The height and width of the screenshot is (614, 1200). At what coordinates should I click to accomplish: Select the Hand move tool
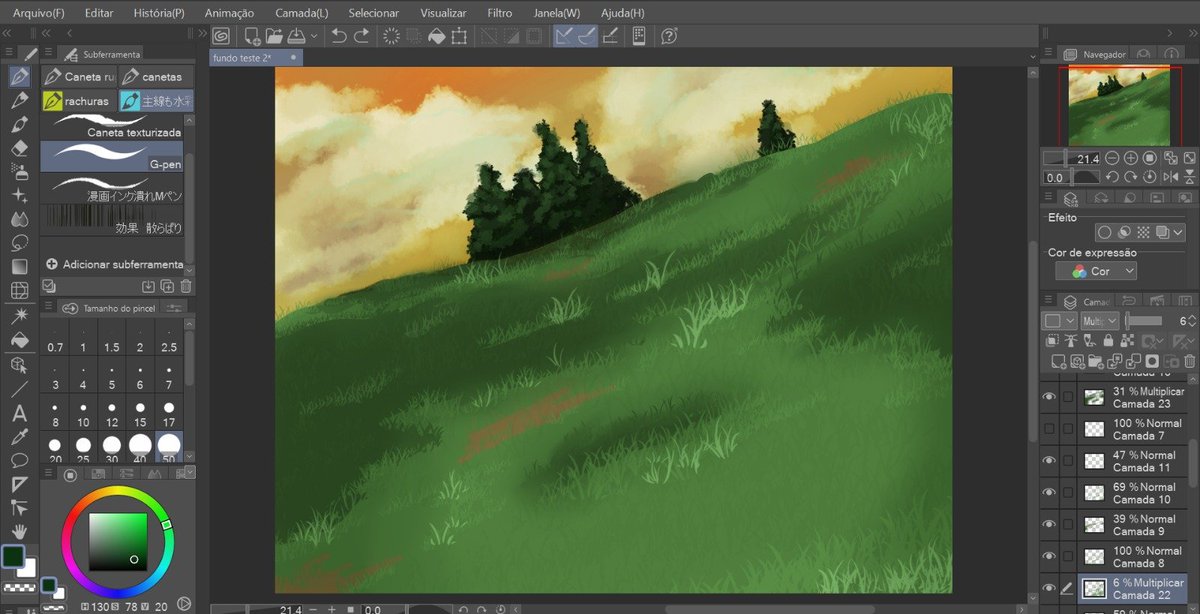click(19, 531)
